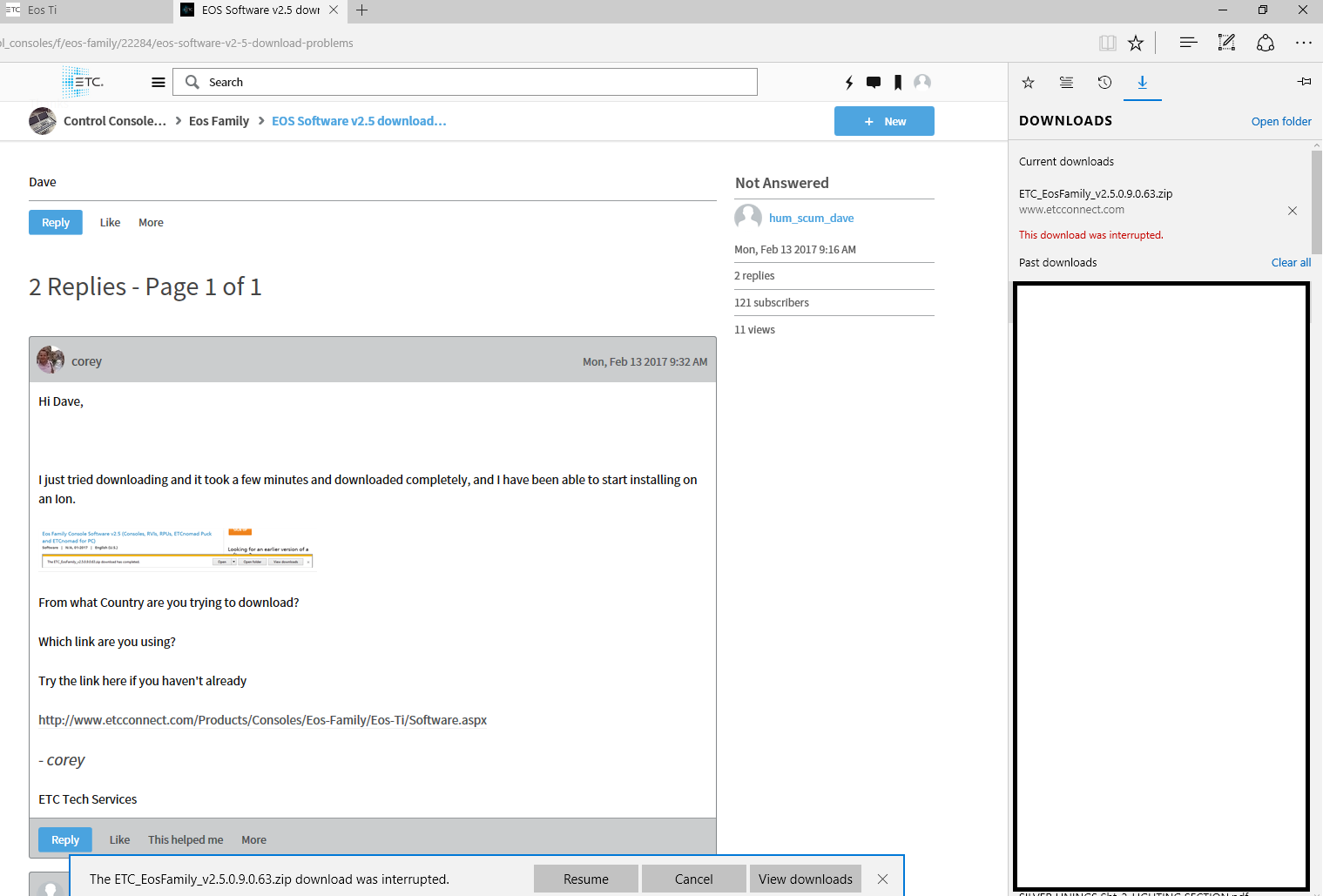
Task: Switch to Favorites tab in Hub
Action: click(x=1028, y=82)
